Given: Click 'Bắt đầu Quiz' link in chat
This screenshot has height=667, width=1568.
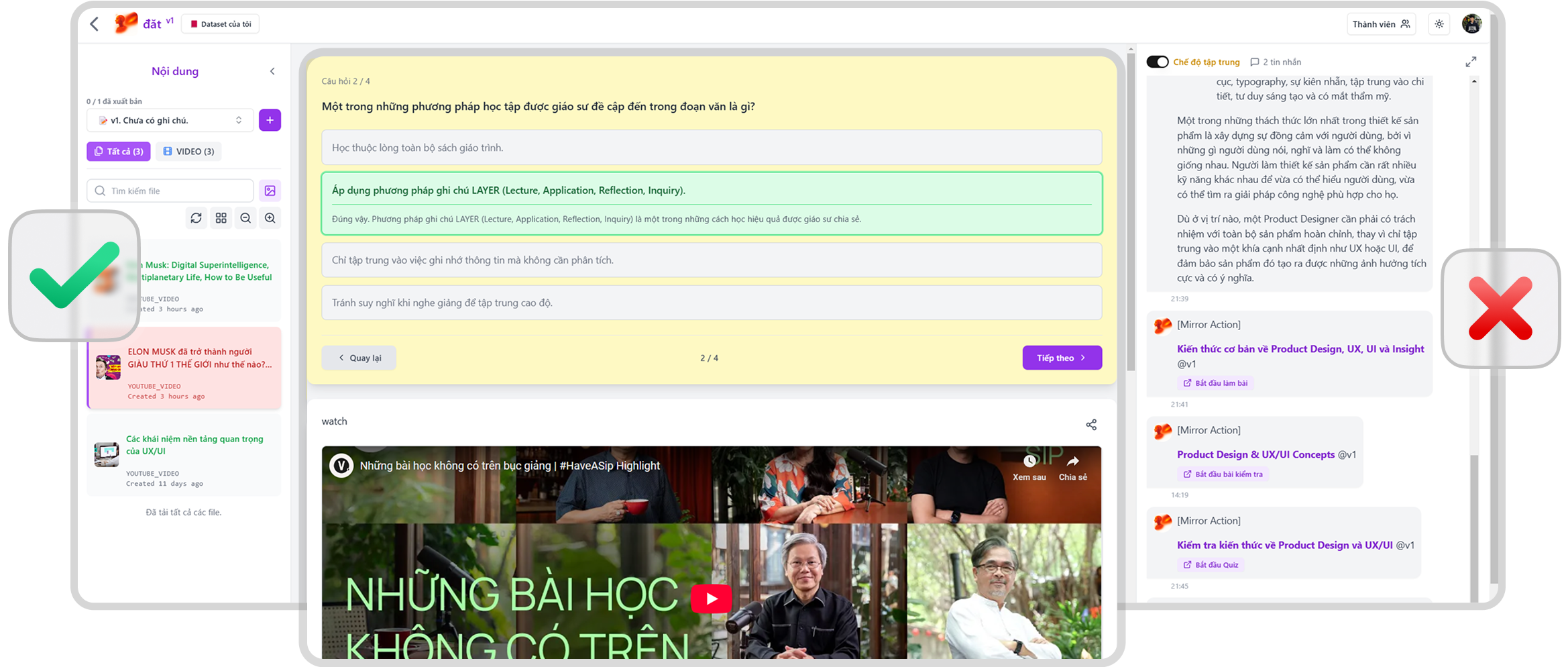Looking at the screenshot, I should tap(1211, 565).
